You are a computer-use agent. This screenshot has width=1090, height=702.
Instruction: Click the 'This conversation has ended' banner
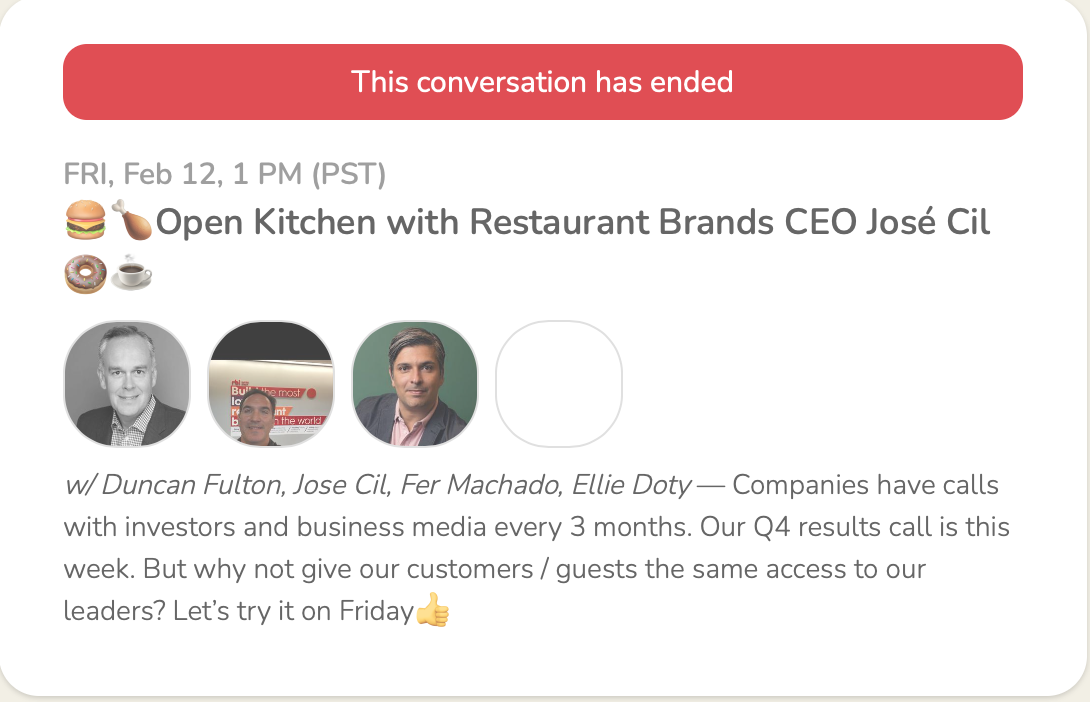[542, 82]
